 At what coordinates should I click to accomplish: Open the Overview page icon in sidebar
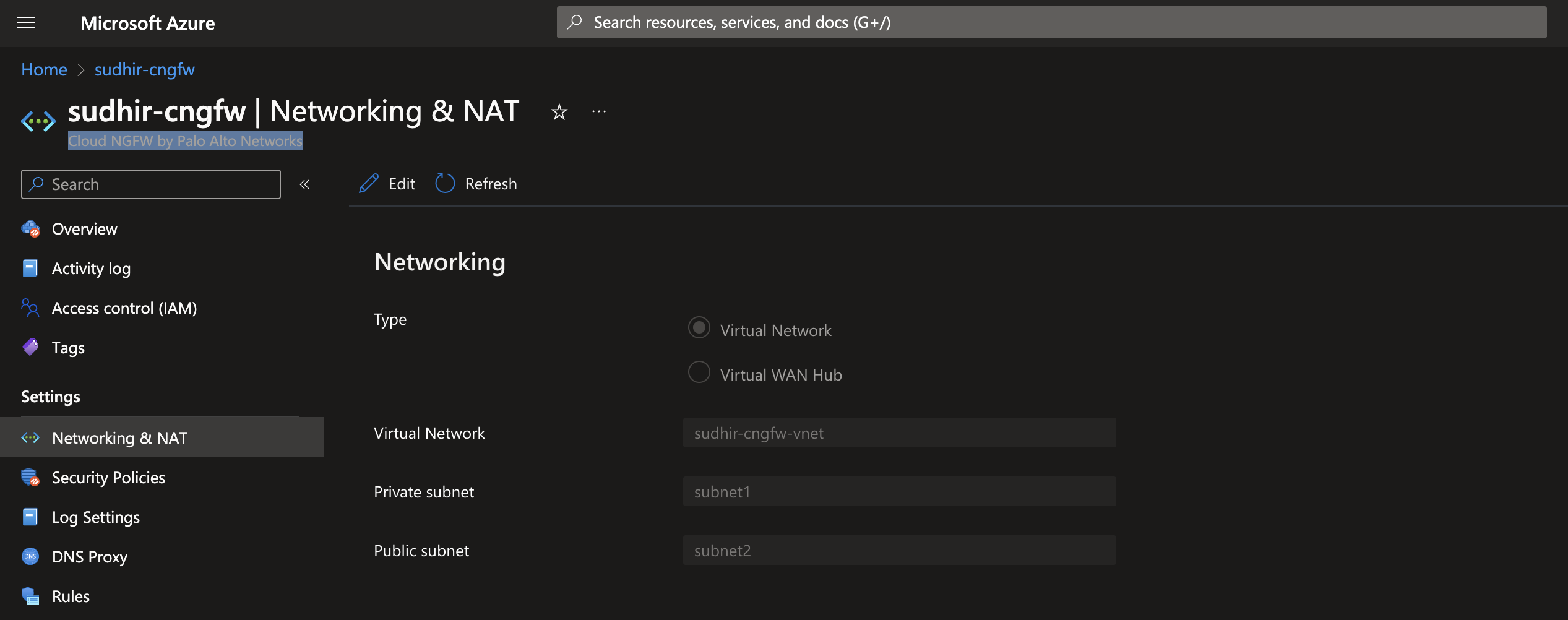tap(30, 228)
